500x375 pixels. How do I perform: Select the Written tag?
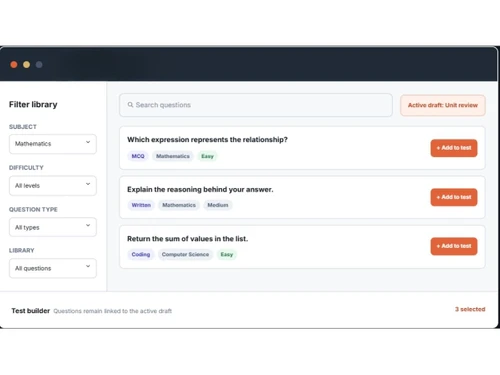(x=141, y=205)
